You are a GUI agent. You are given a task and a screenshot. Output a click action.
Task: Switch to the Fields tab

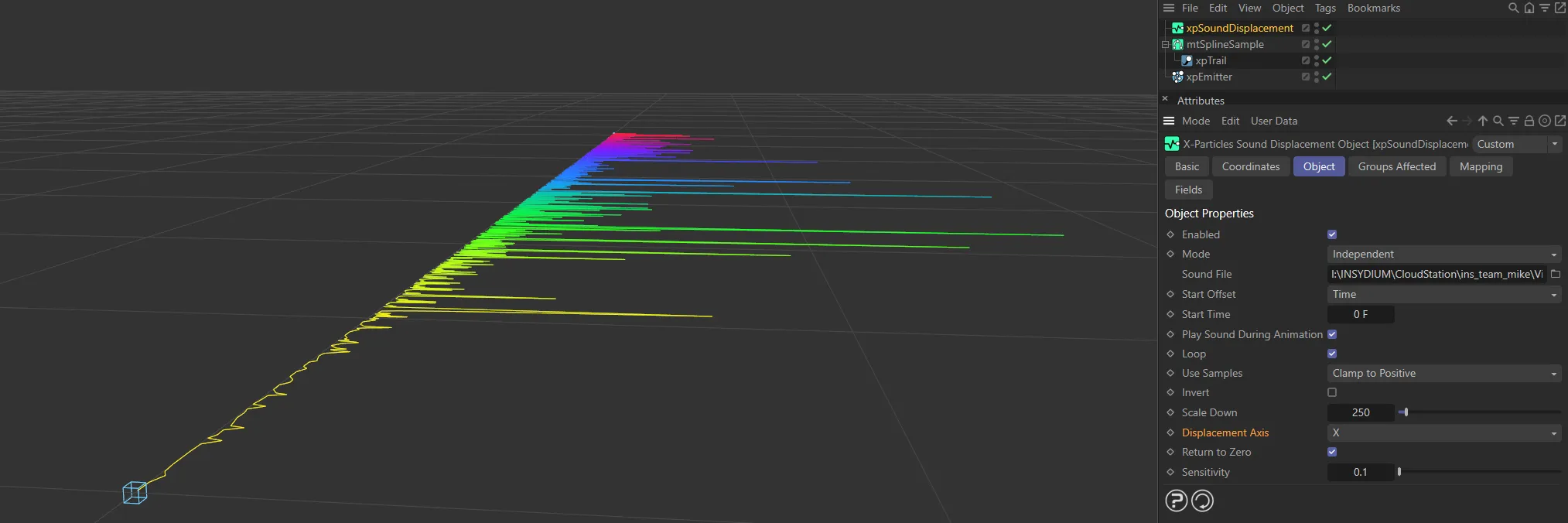click(1188, 190)
